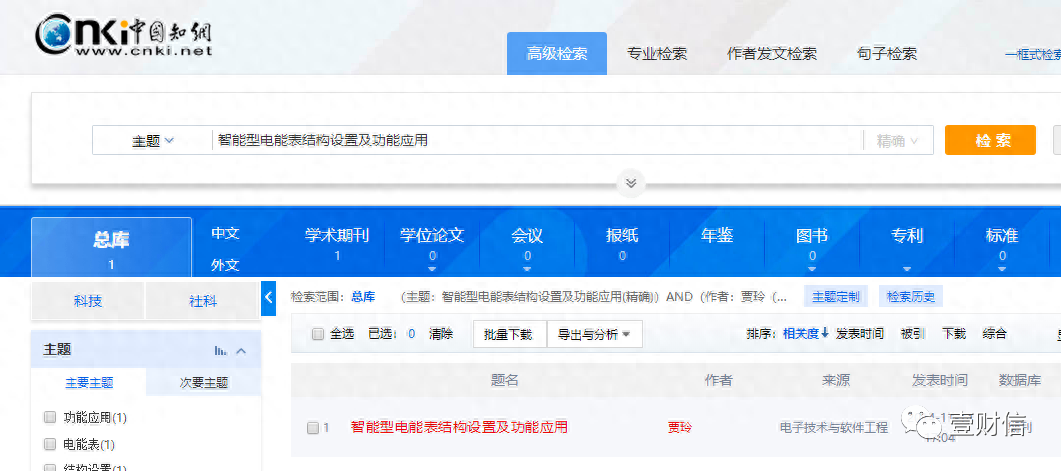Image resolution: width=1061 pixels, height=471 pixels.
Task: Open article 智能型电能表结构设置及功能应用
Action: tap(459, 427)
